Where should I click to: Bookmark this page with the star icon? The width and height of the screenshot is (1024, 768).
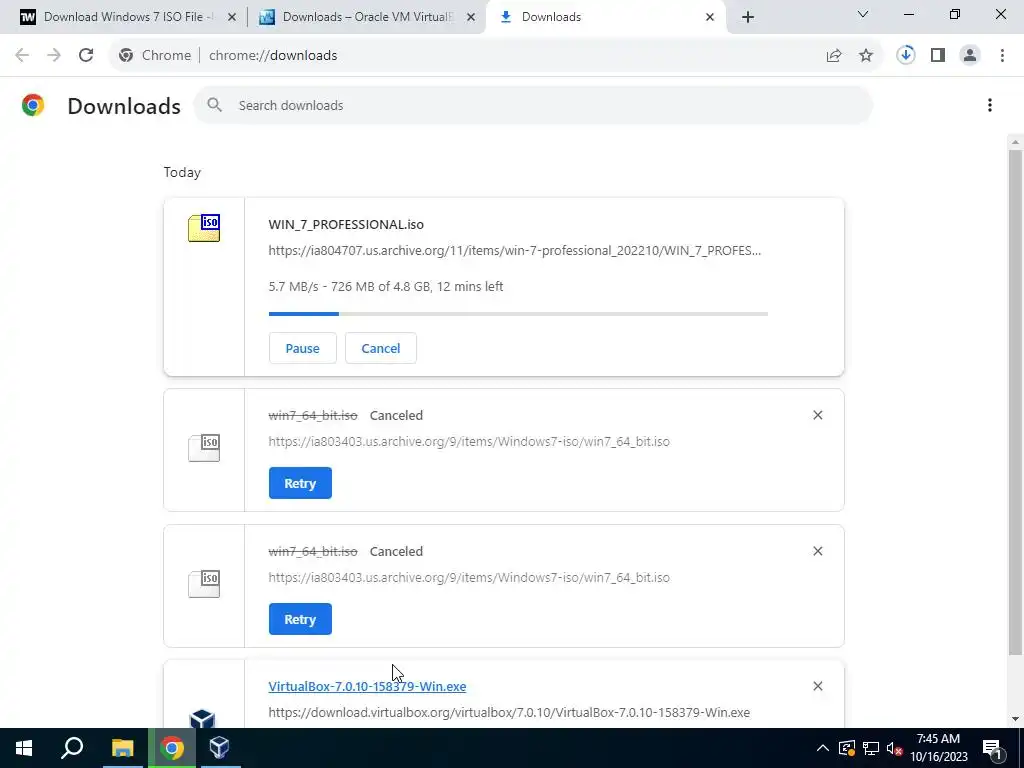(866, 56)
